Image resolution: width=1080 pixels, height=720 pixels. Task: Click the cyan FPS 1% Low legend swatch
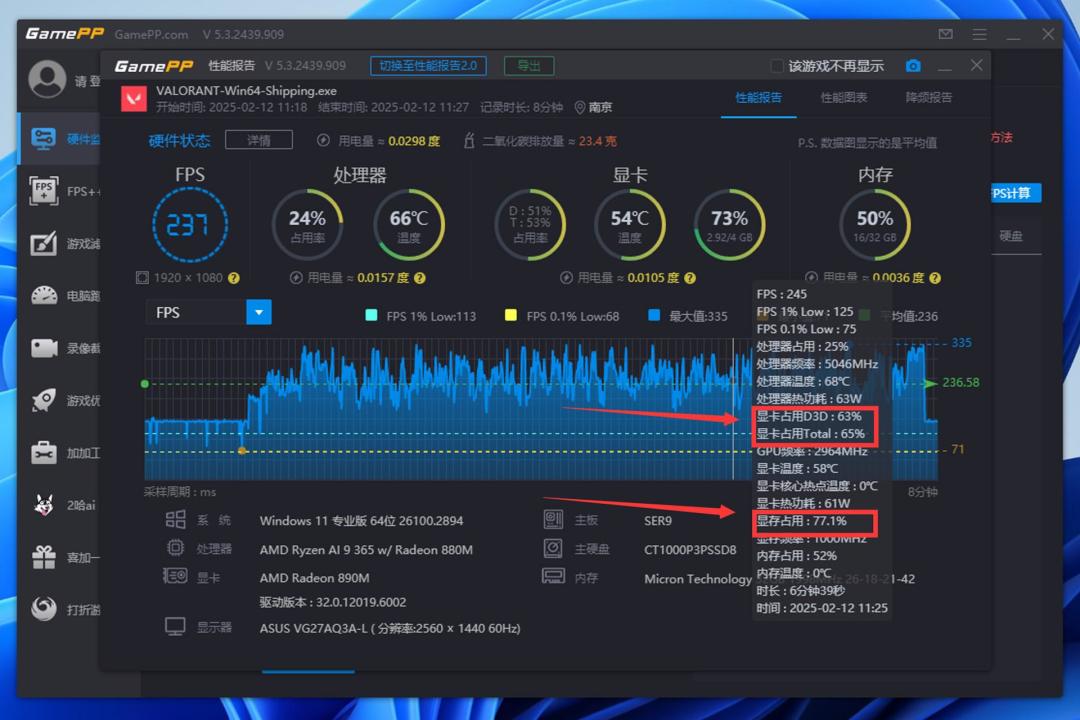click(x=371, y=316)
